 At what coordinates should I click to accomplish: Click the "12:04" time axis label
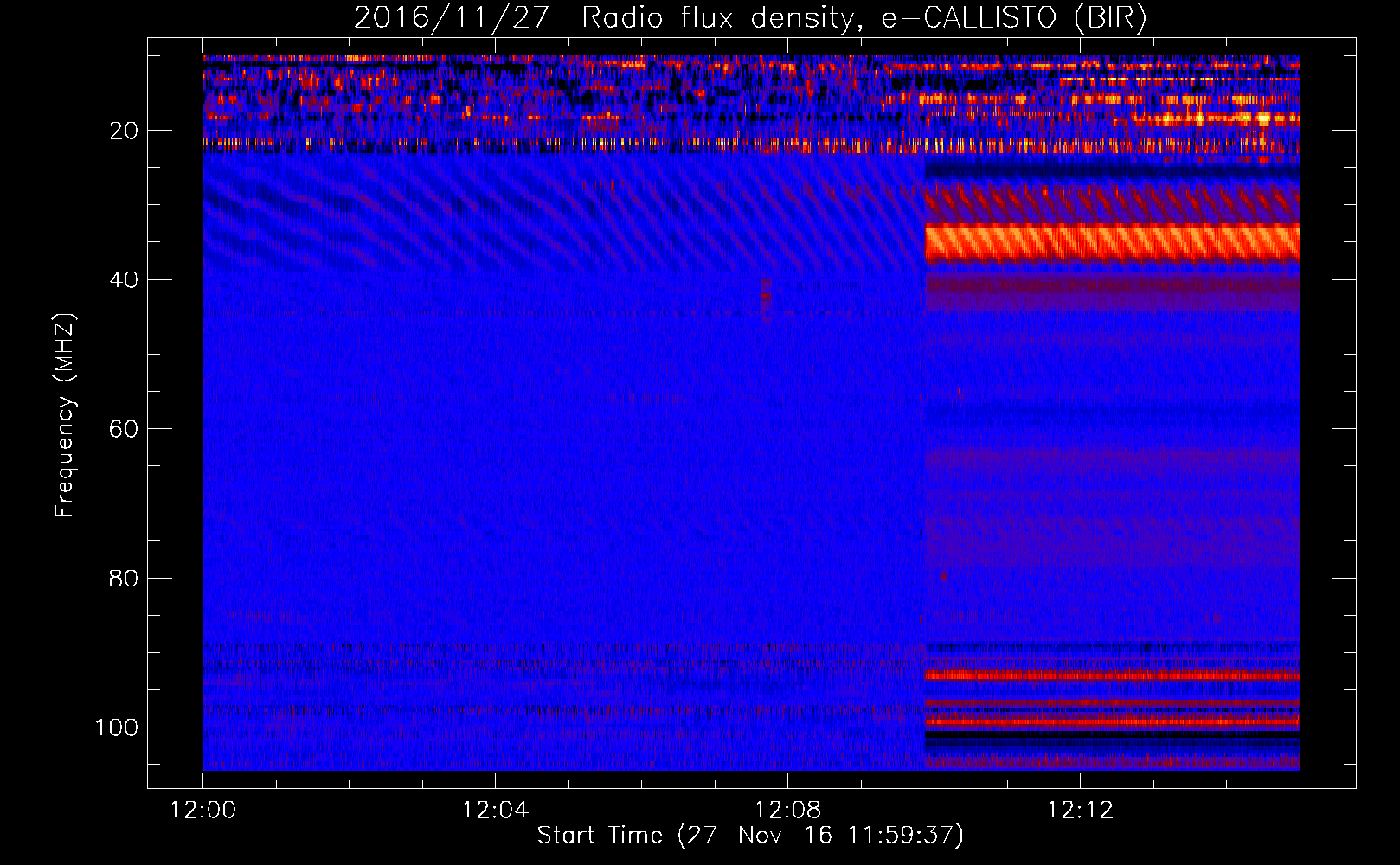pos(495,811)
